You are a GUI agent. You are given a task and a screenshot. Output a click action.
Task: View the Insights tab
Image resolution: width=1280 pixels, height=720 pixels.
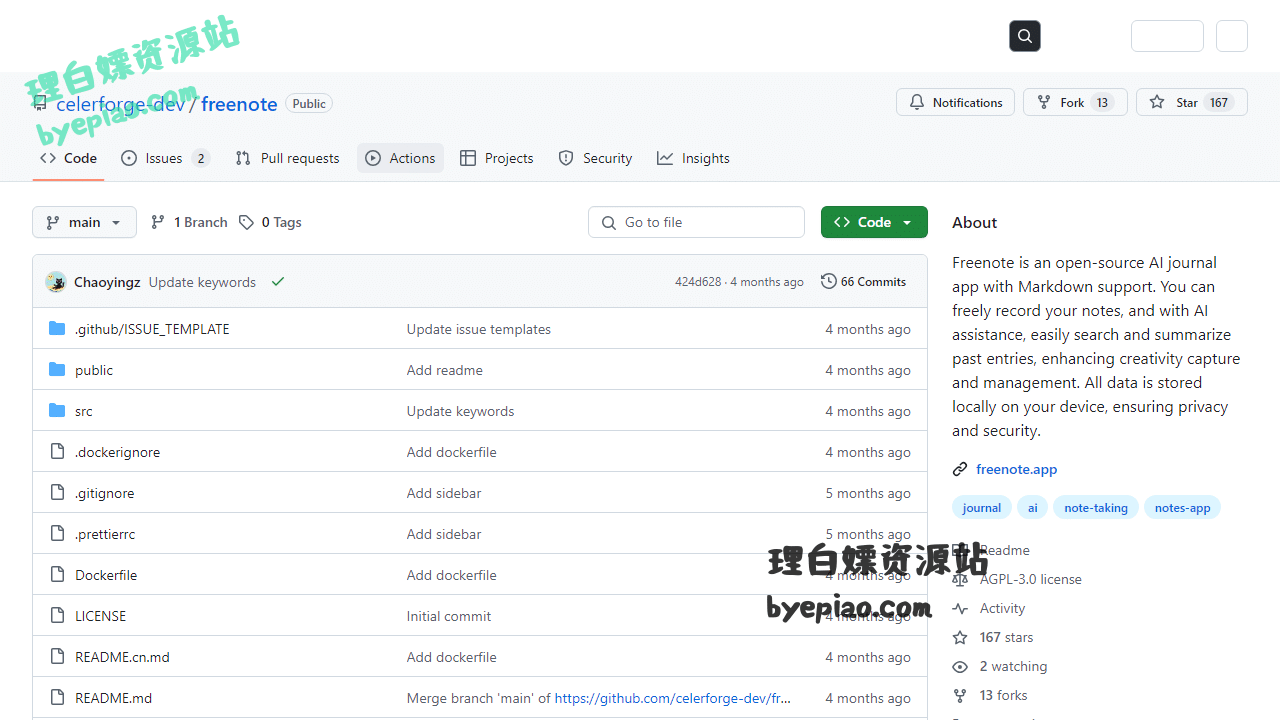(693, 158)
